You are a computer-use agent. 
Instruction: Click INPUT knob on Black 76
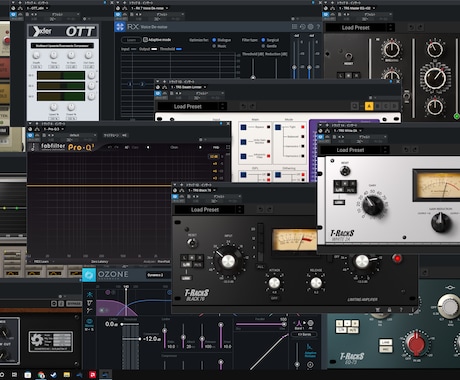coord(228,261)
